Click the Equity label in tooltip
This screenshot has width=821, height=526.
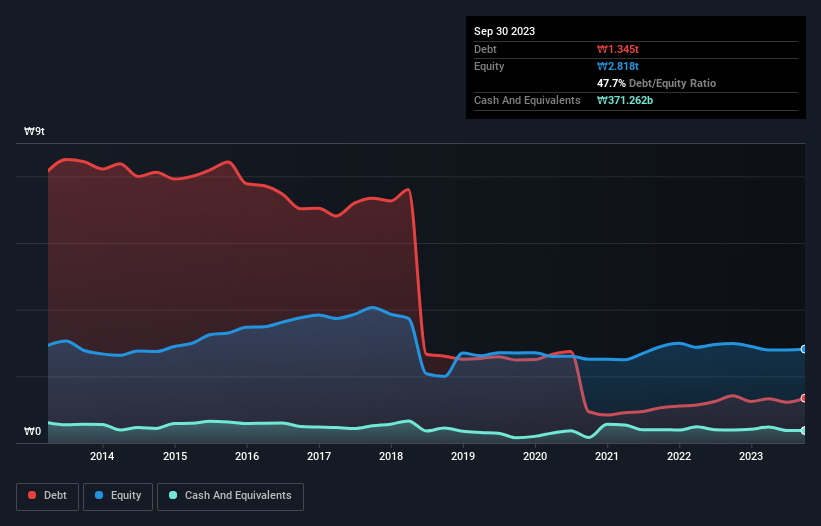(x=489, y=66)
